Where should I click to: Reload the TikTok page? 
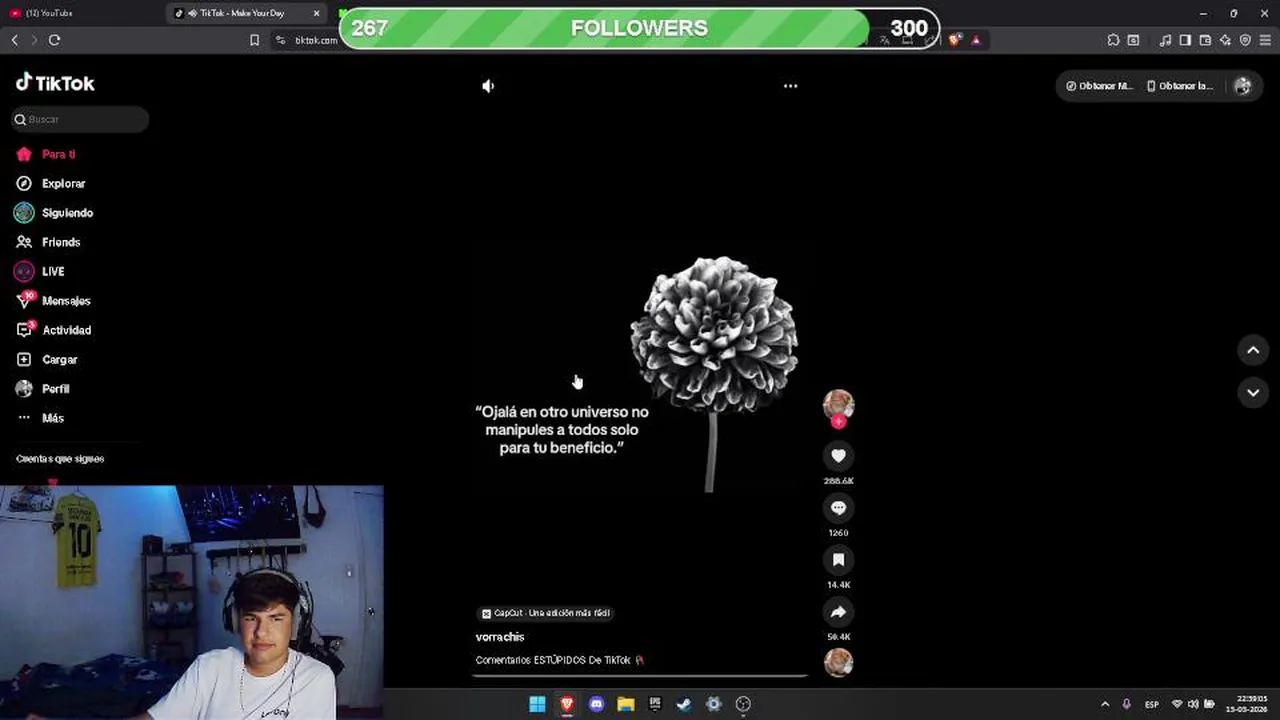[54, 40]
